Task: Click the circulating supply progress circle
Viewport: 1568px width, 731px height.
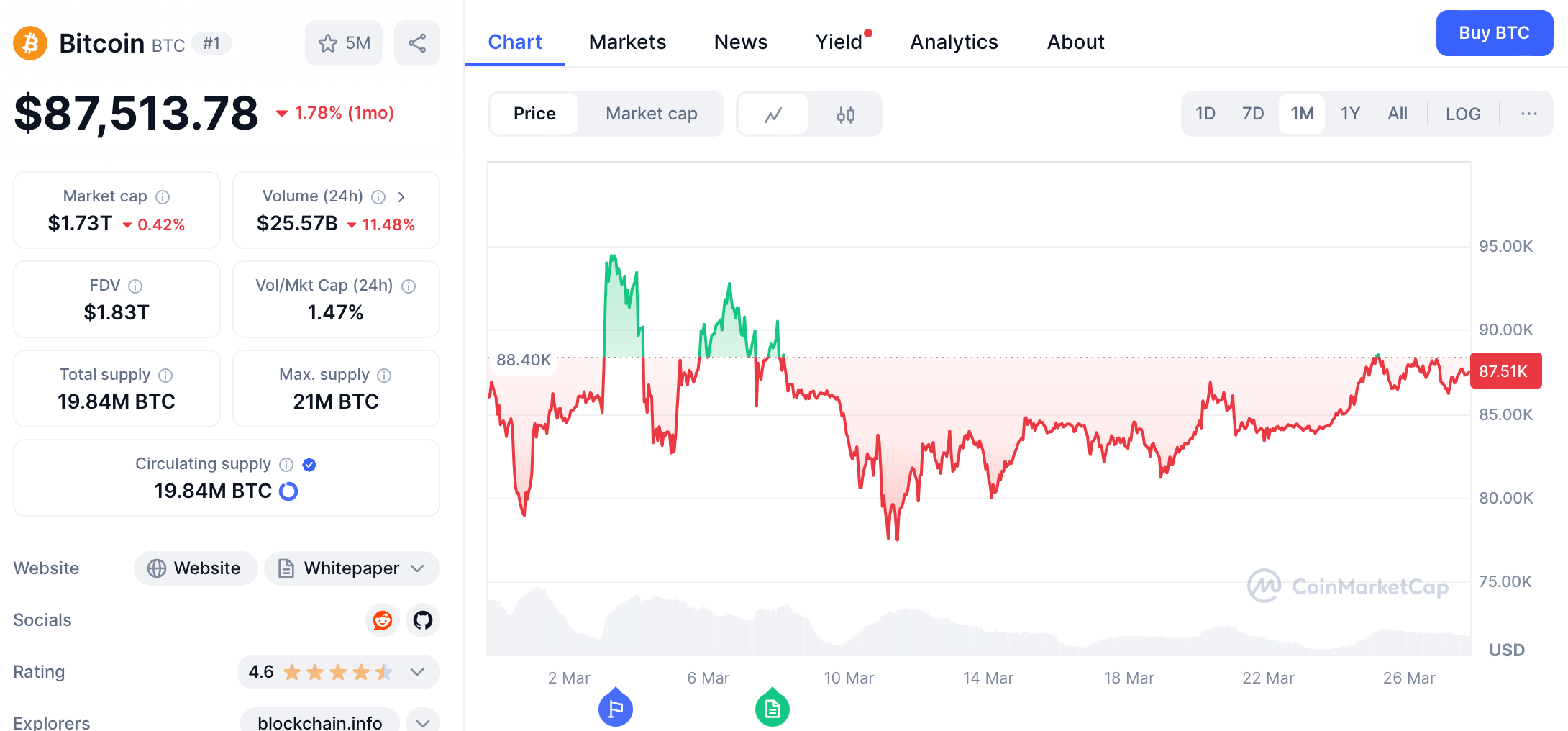Action: click(288, 491)
